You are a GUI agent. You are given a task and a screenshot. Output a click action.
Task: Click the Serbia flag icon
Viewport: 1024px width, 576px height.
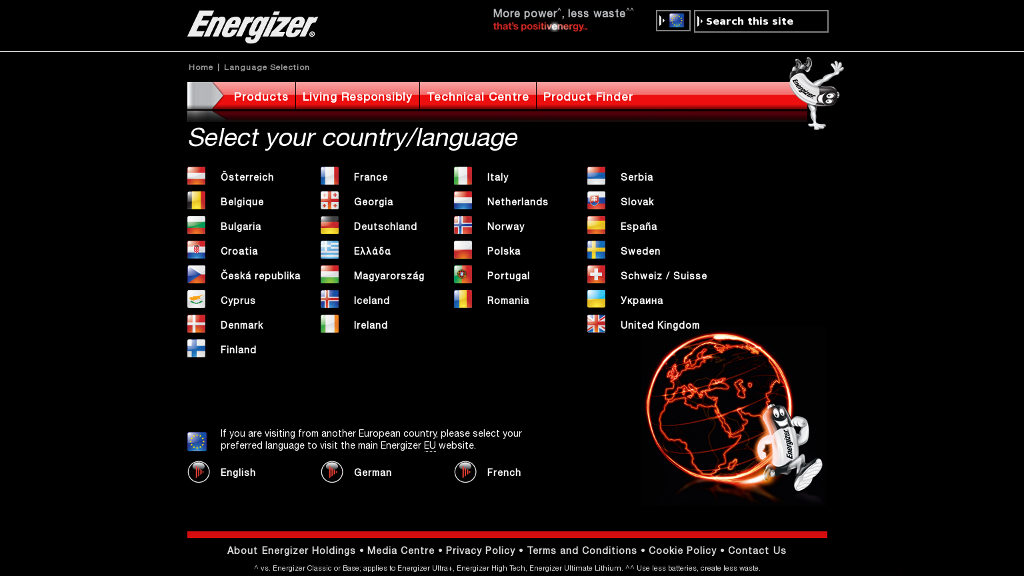[596, 176]
